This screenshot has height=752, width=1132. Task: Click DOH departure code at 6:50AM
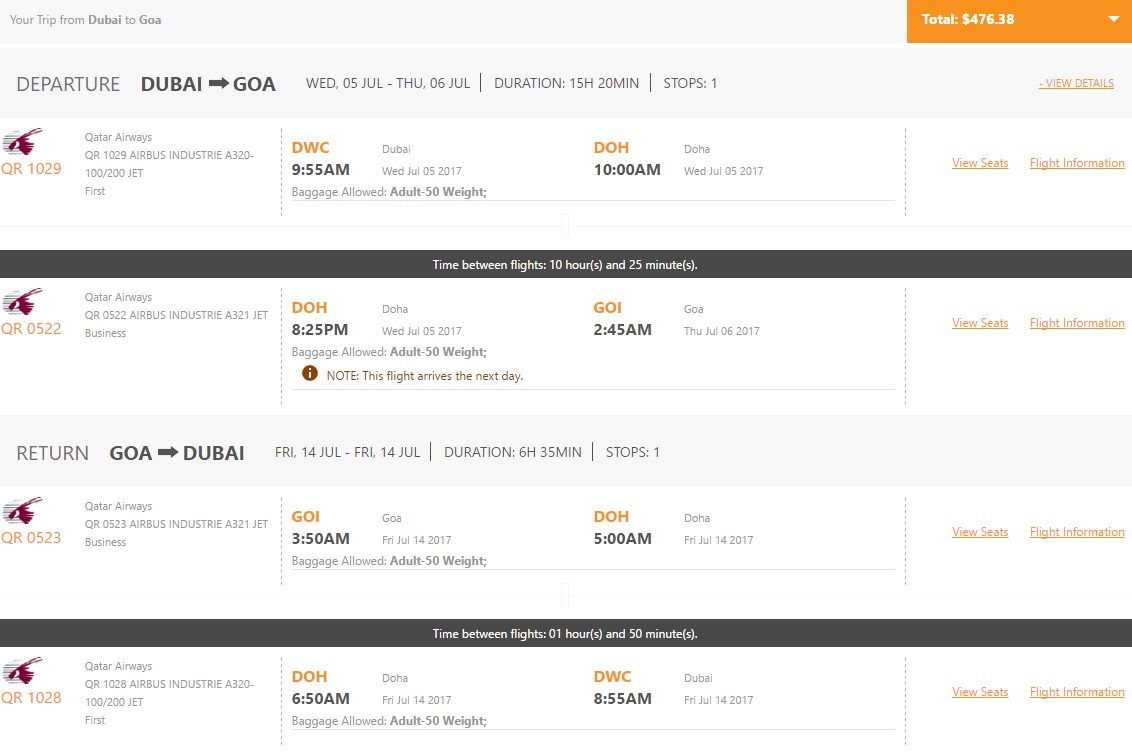tap(309, 677)
